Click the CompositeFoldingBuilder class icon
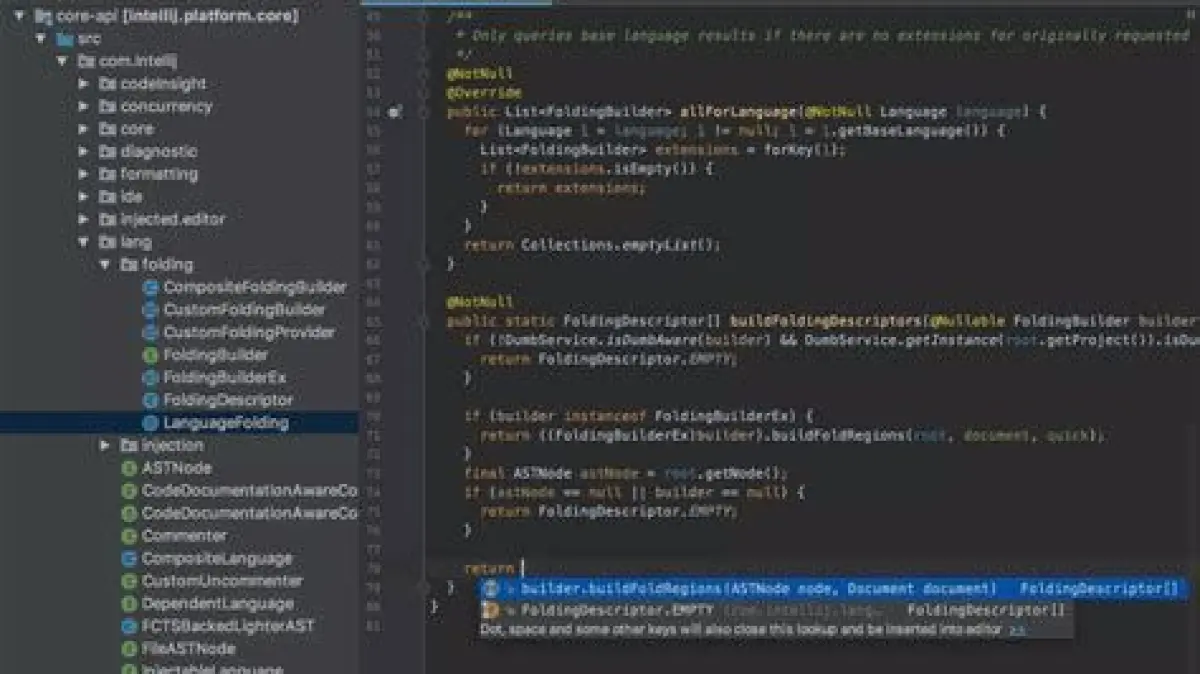 click(151, 288)
